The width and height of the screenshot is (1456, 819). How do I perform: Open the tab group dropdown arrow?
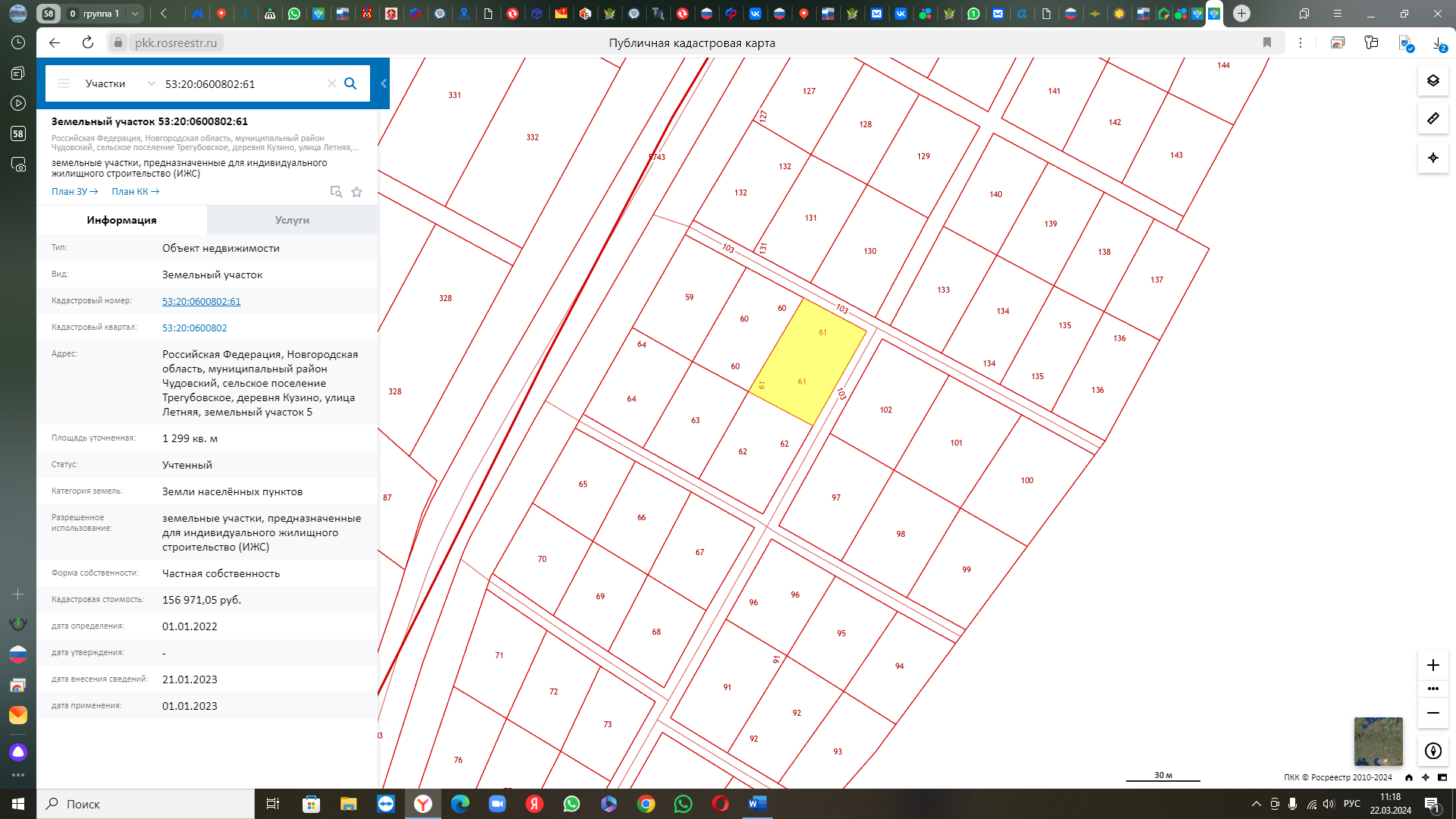pos(134,14)
